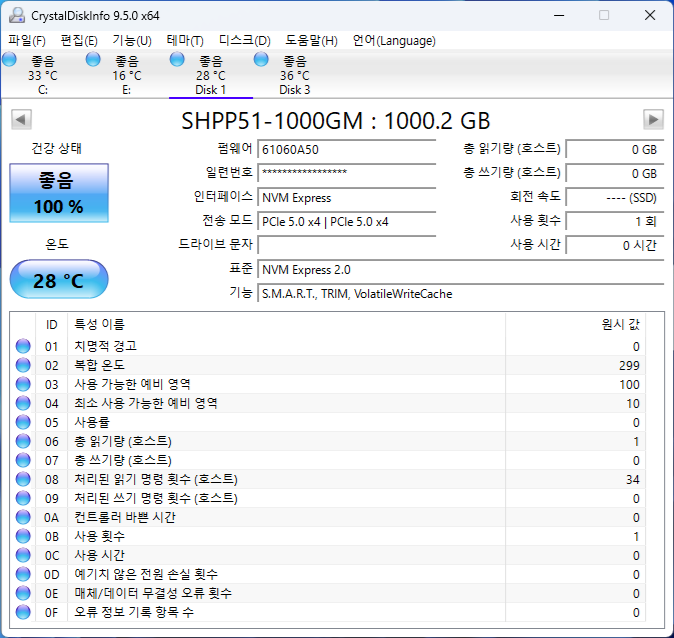Click status orb of 0D 예기치 않은 전원 손실 횟수
Image resolution: width=674 pixels, height=638 pixels.
click(23, 574)
